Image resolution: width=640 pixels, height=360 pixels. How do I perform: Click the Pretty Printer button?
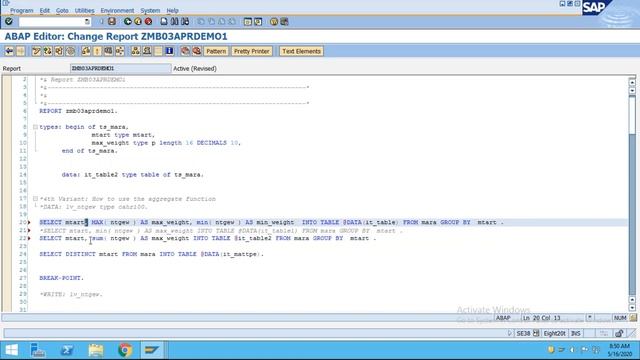(x=251, y=51)
